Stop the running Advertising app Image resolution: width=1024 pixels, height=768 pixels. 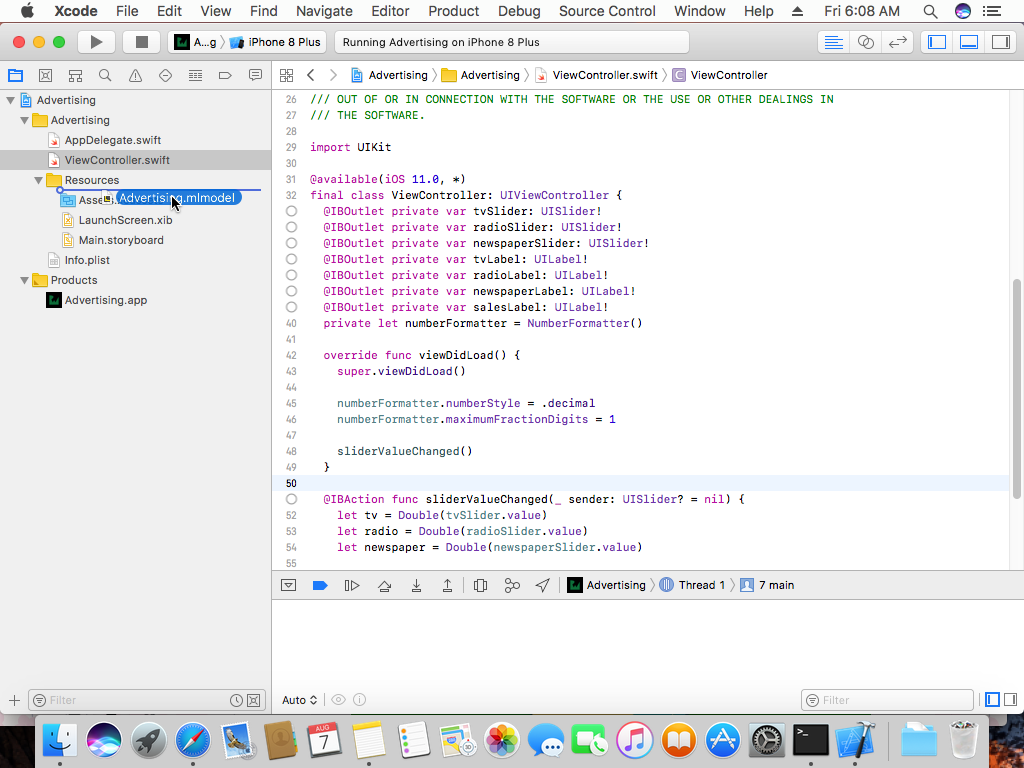(x=141, y=42)
